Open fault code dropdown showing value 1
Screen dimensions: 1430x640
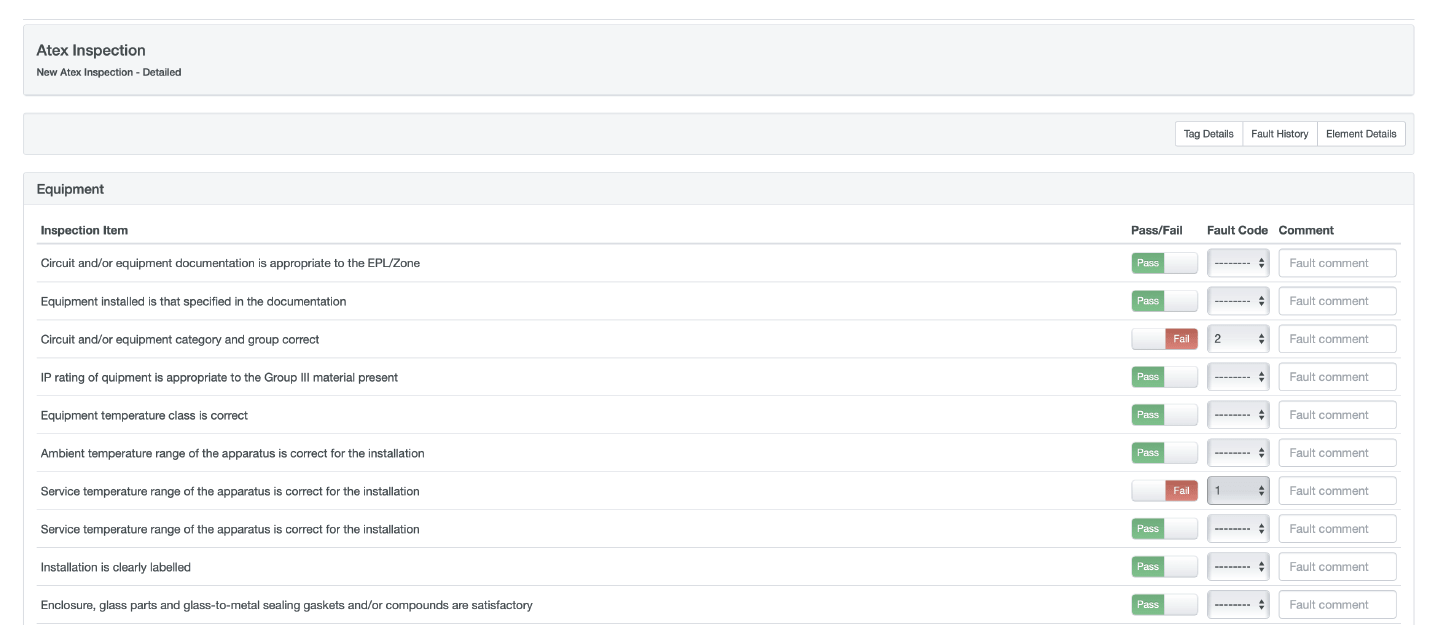[1238, 491]
